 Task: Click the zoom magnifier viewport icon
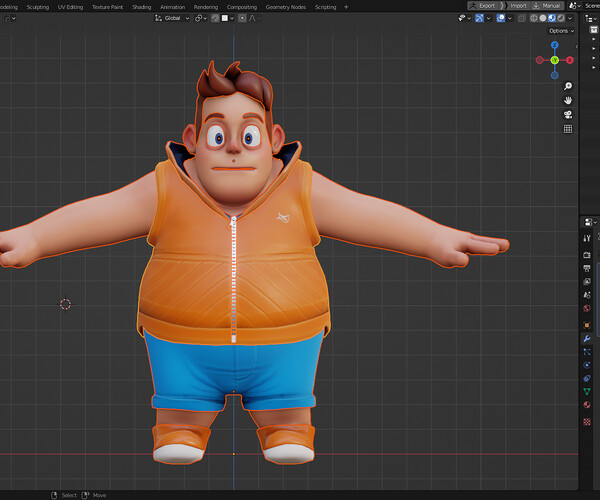coord(568,86)
